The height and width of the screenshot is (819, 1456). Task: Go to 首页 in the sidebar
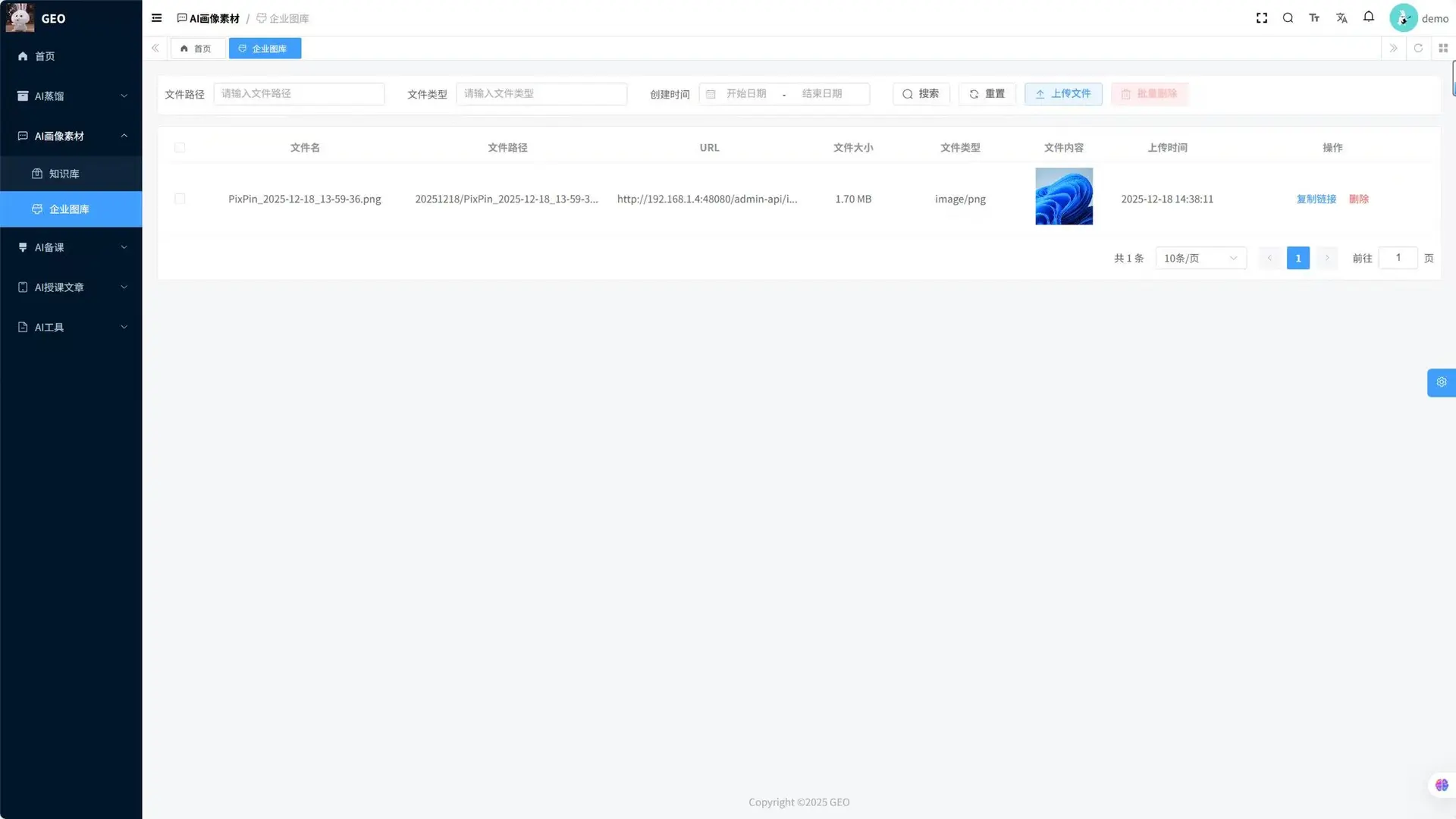click(x=71, y=56)
